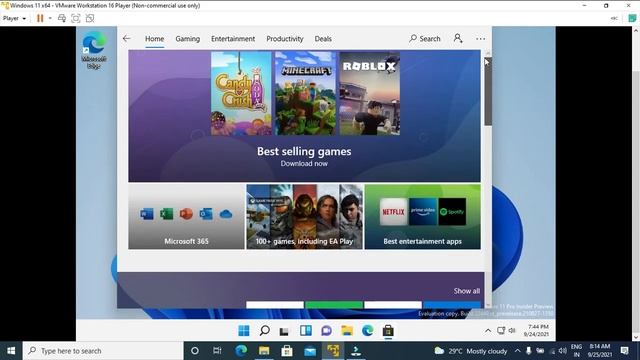
Task: Enter VMware full screen mode
Action: pyautogui.click(x=76, y=18)
